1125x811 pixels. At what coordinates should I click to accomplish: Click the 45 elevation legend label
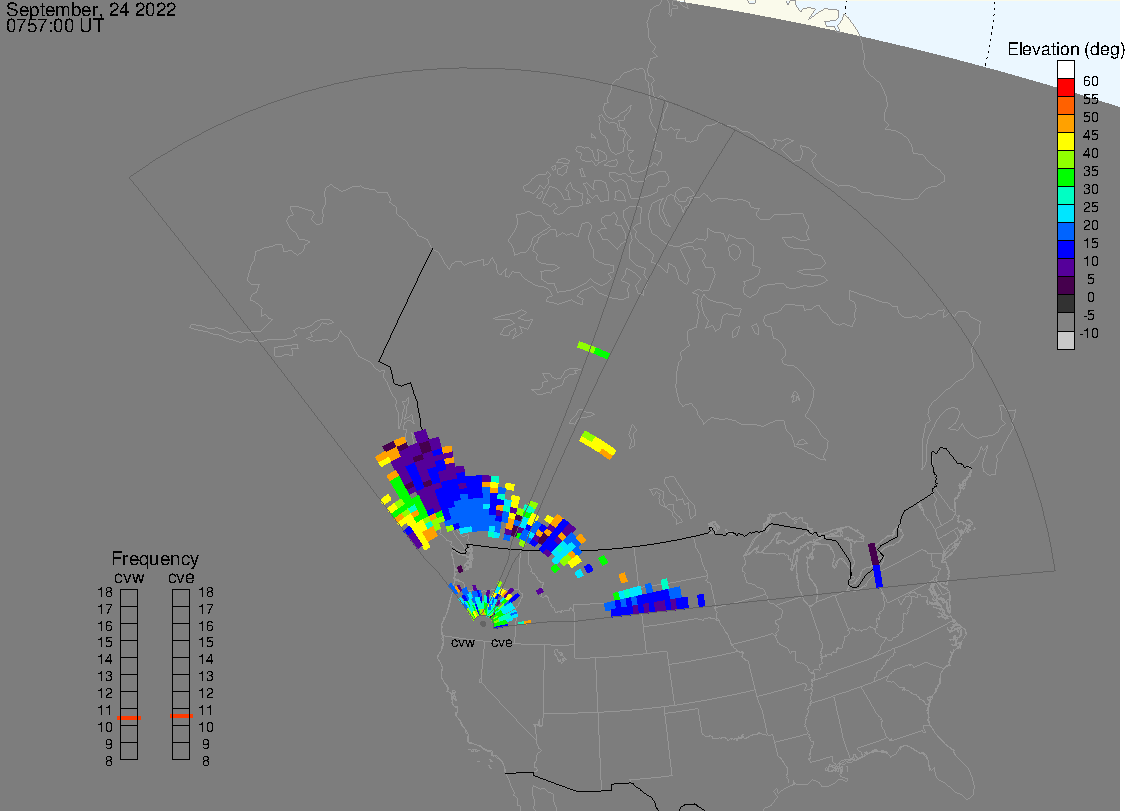coord(1091,135)
